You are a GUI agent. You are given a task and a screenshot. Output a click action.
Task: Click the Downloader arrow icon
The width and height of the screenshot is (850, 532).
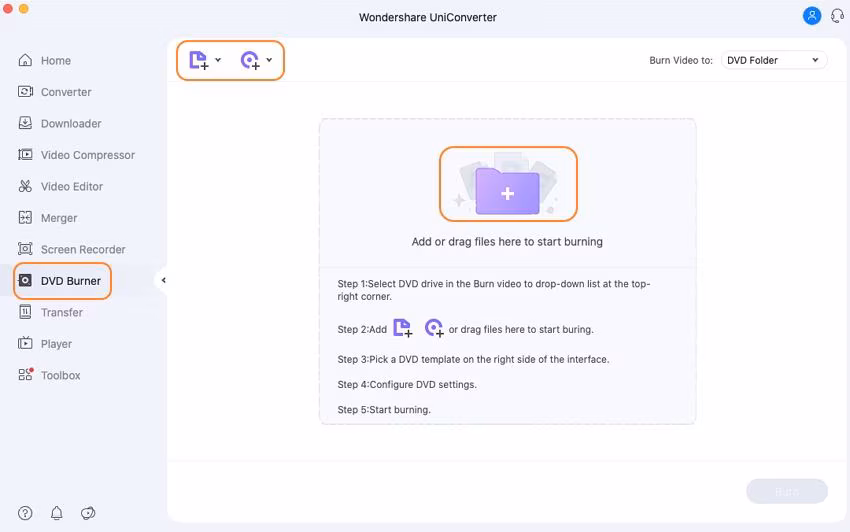(25, 123)
